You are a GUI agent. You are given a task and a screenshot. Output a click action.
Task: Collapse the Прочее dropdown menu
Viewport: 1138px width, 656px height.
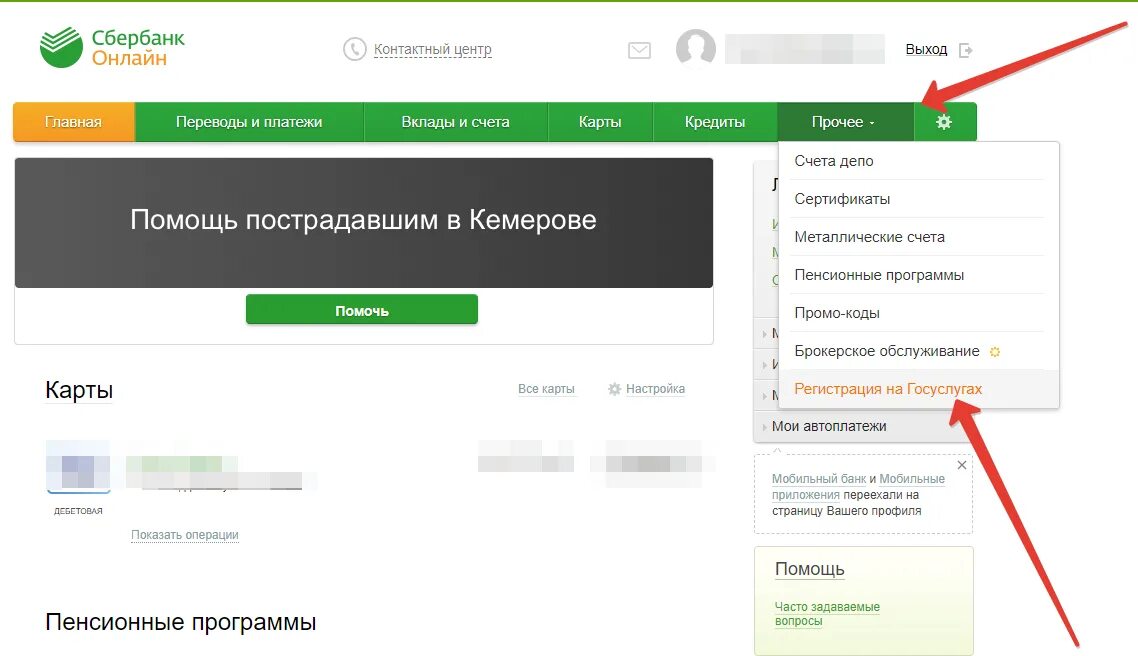coord(845,122)
